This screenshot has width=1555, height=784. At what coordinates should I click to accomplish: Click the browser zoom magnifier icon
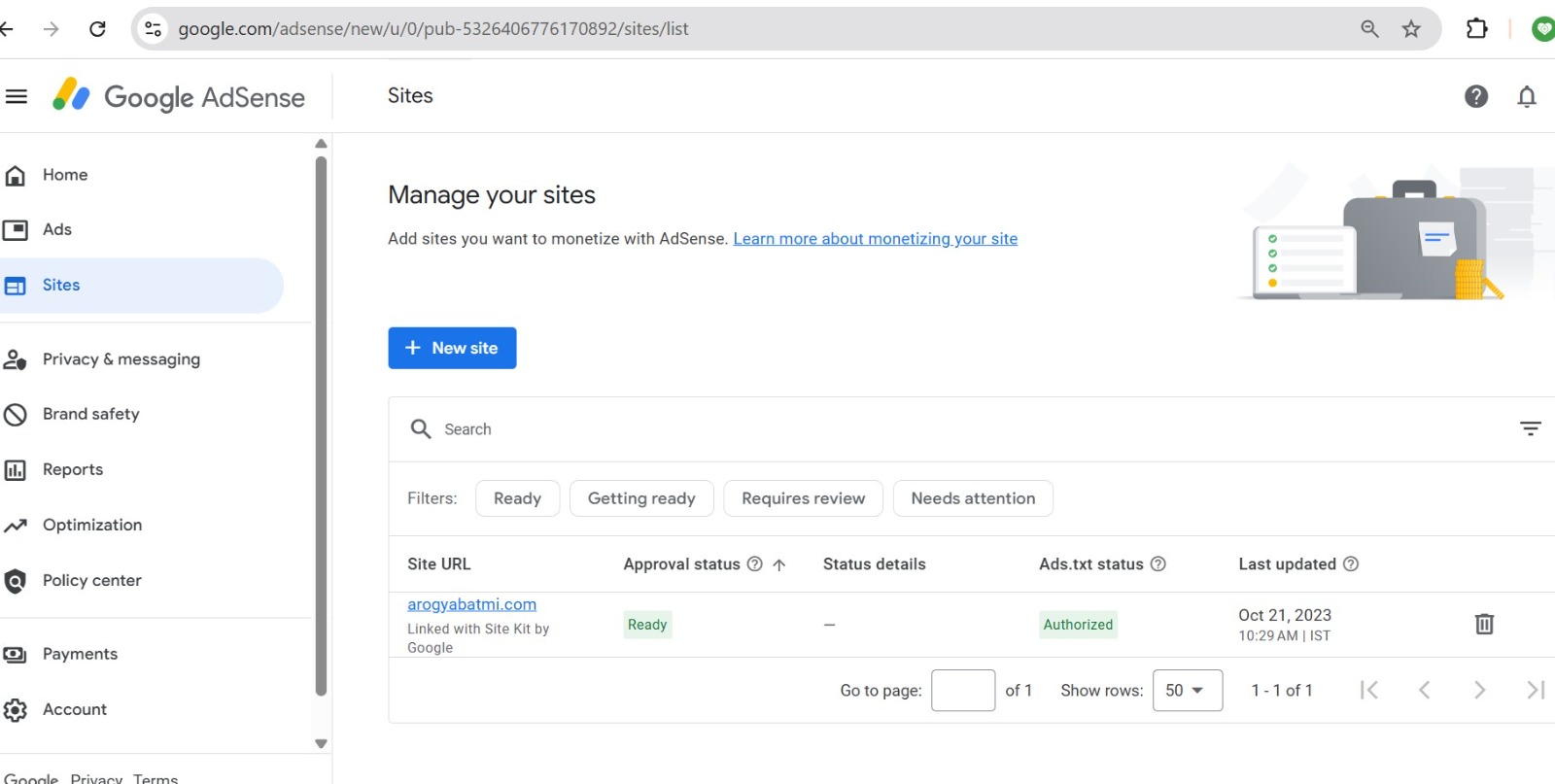coord(1369,29)
